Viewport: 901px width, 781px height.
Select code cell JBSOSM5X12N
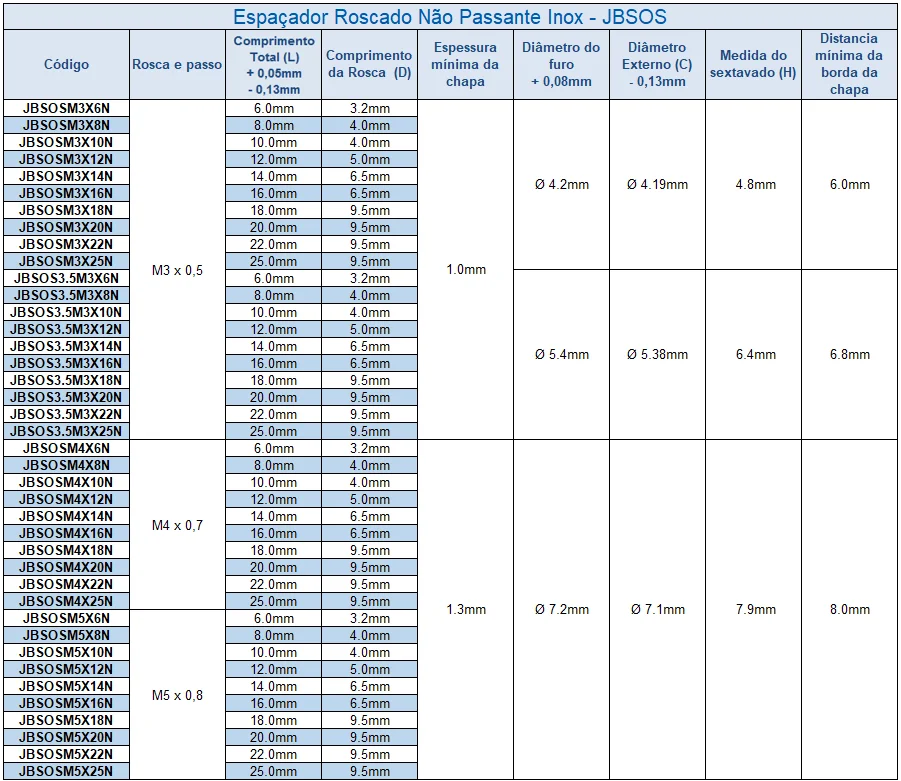[67, 669]
